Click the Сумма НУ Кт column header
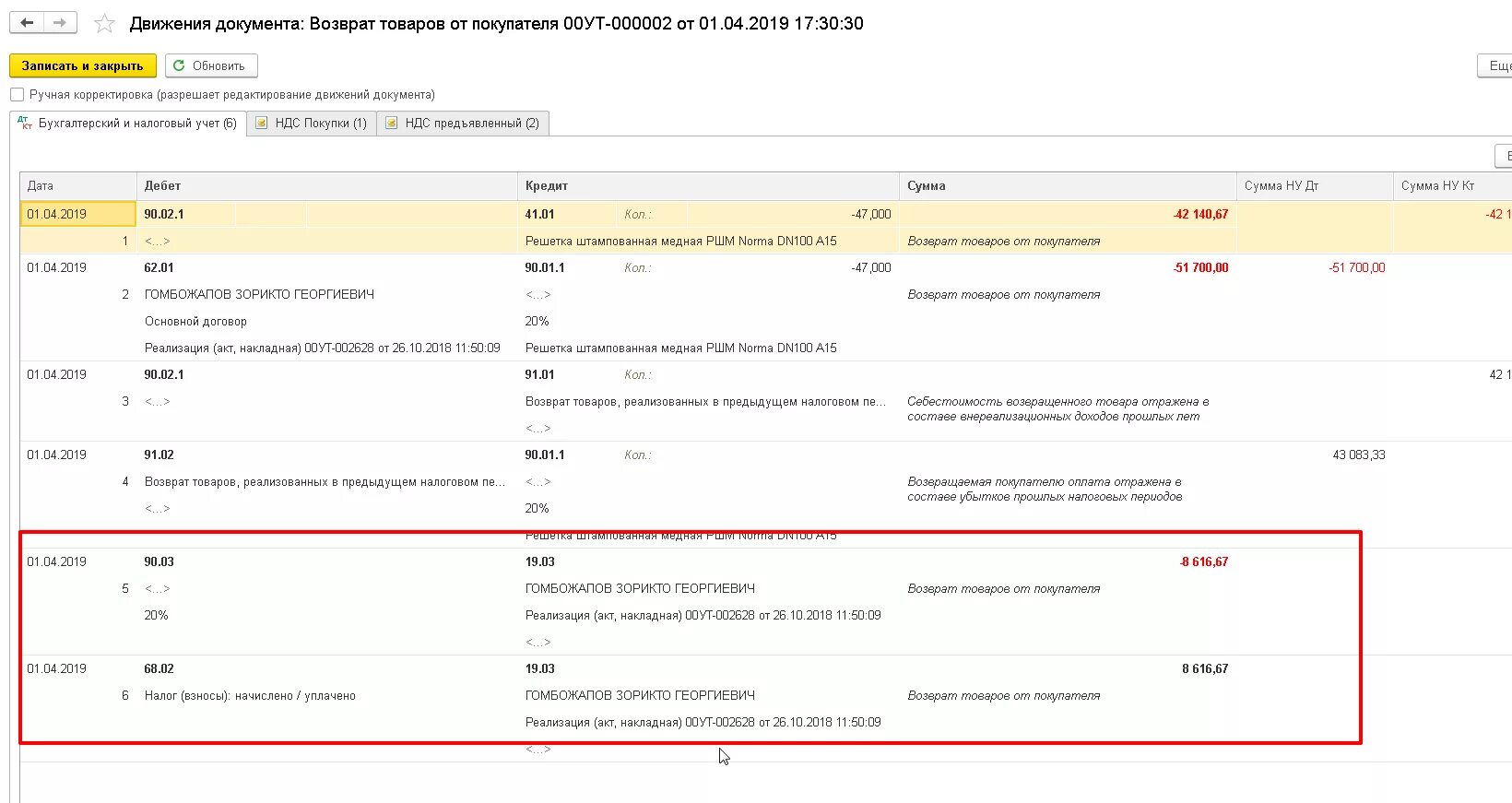 pos(1453,185)
